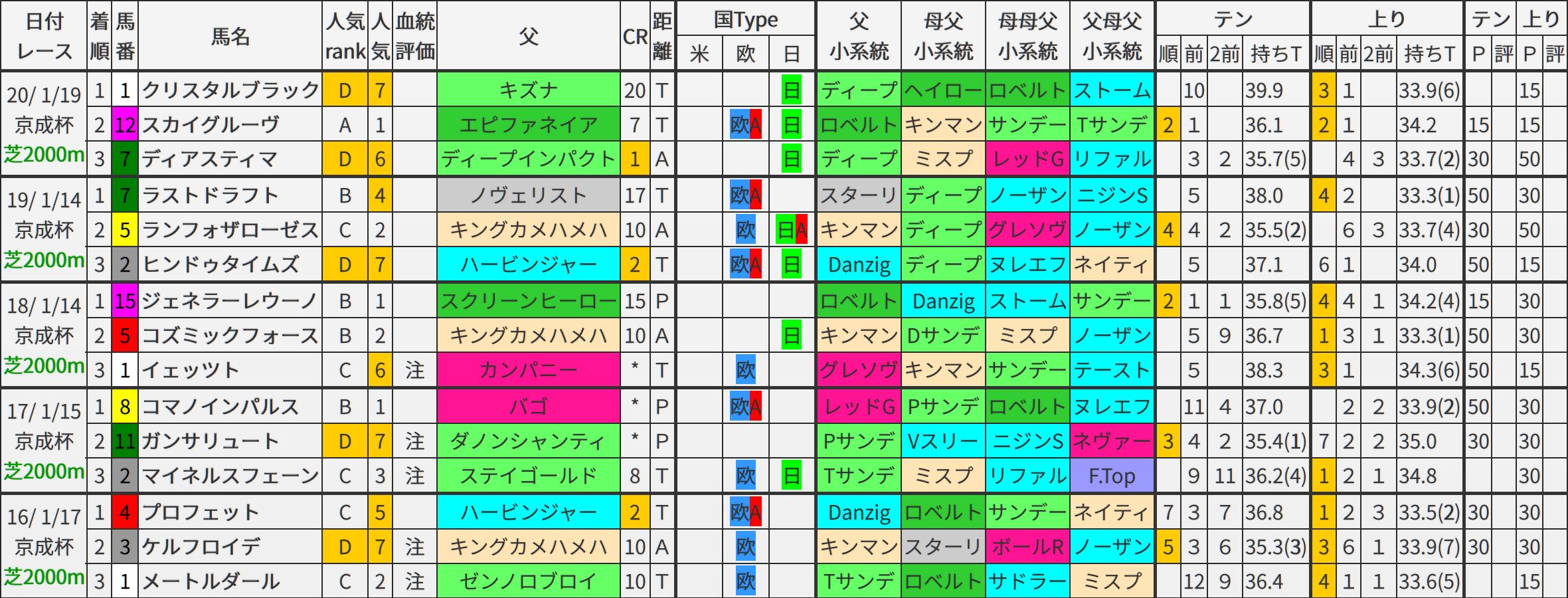Click horse name ランフォザローゼス

click(230, 230)
